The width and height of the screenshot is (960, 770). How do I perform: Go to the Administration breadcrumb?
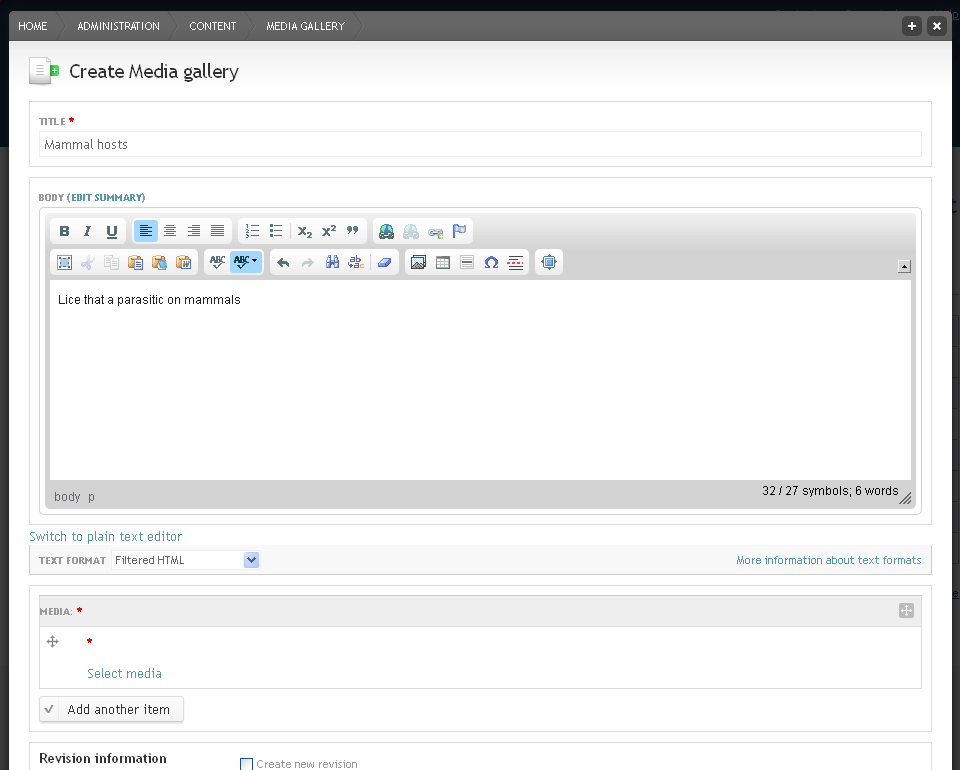click(x=118, y=26)
